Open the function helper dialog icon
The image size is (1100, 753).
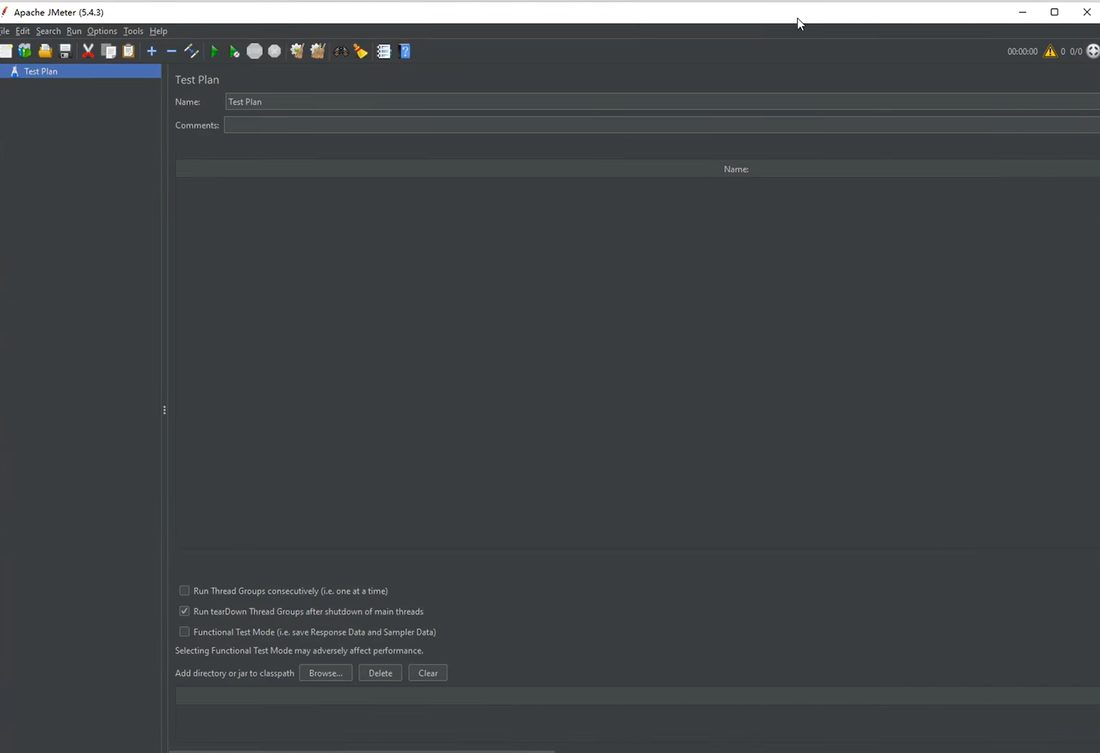click(x=384, y=51)
